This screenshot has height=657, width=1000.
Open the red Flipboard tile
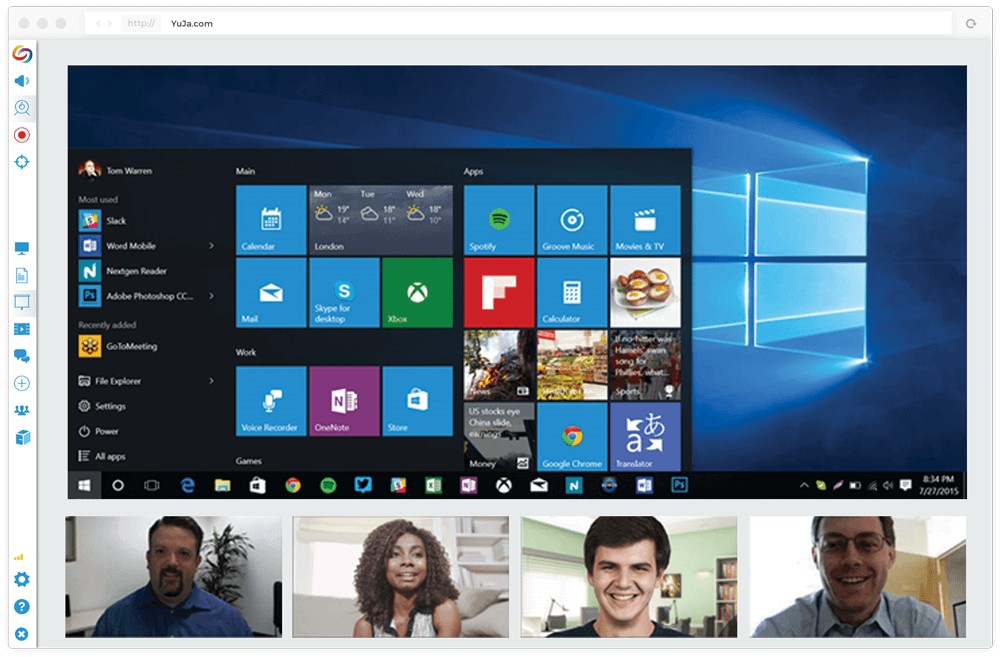(499, 293)
